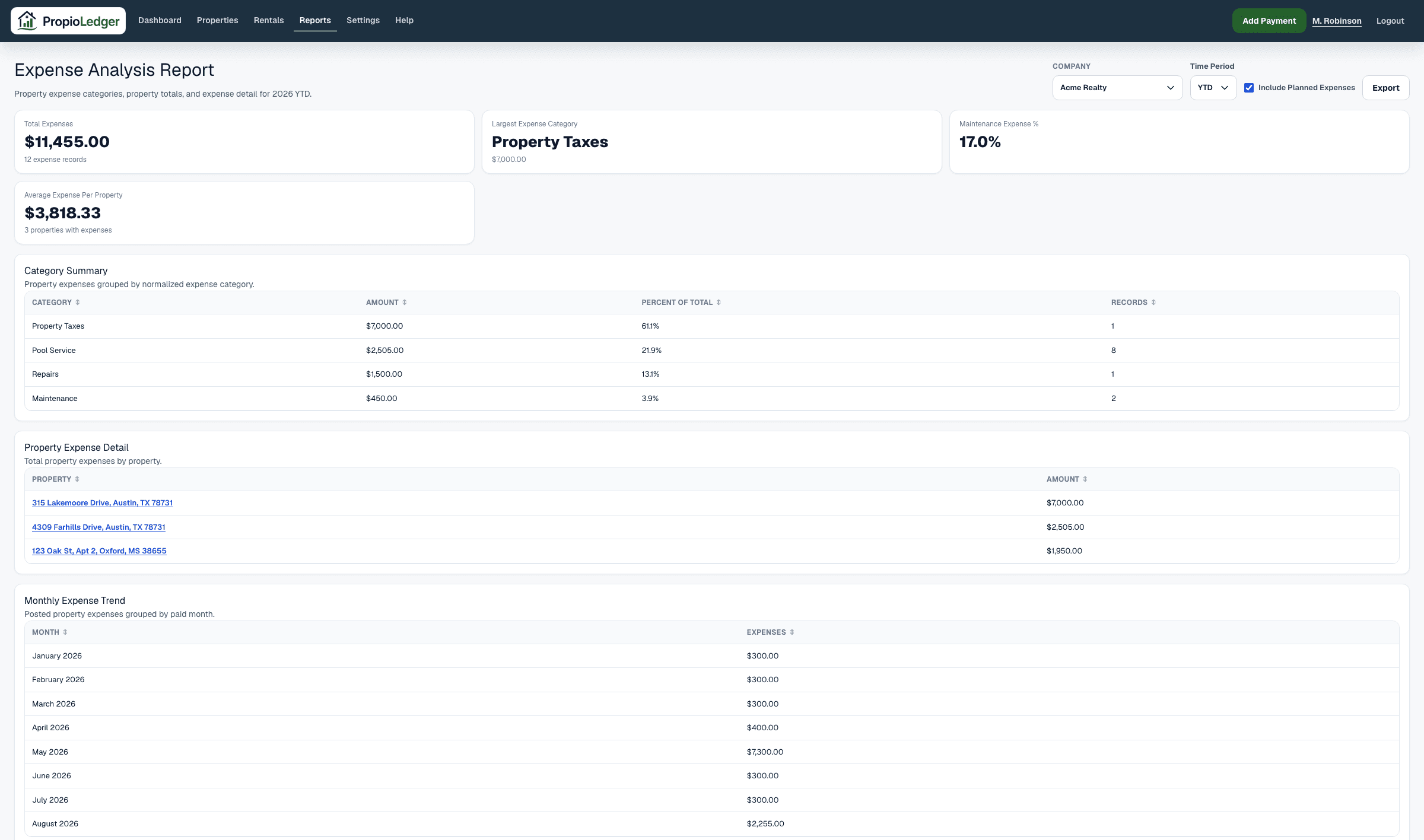Click the 61.1% percent of total cell
Screen dimensions: 1424x840
650,326
